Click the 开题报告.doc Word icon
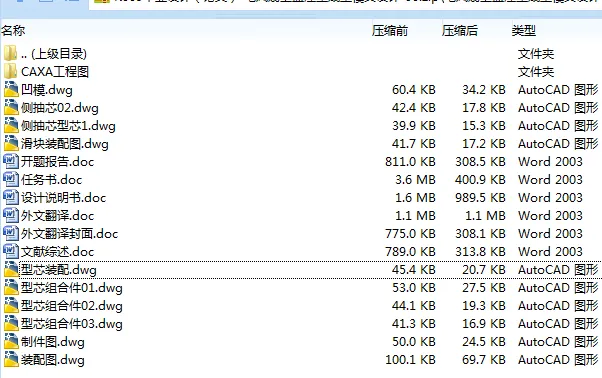 [11, 162]
